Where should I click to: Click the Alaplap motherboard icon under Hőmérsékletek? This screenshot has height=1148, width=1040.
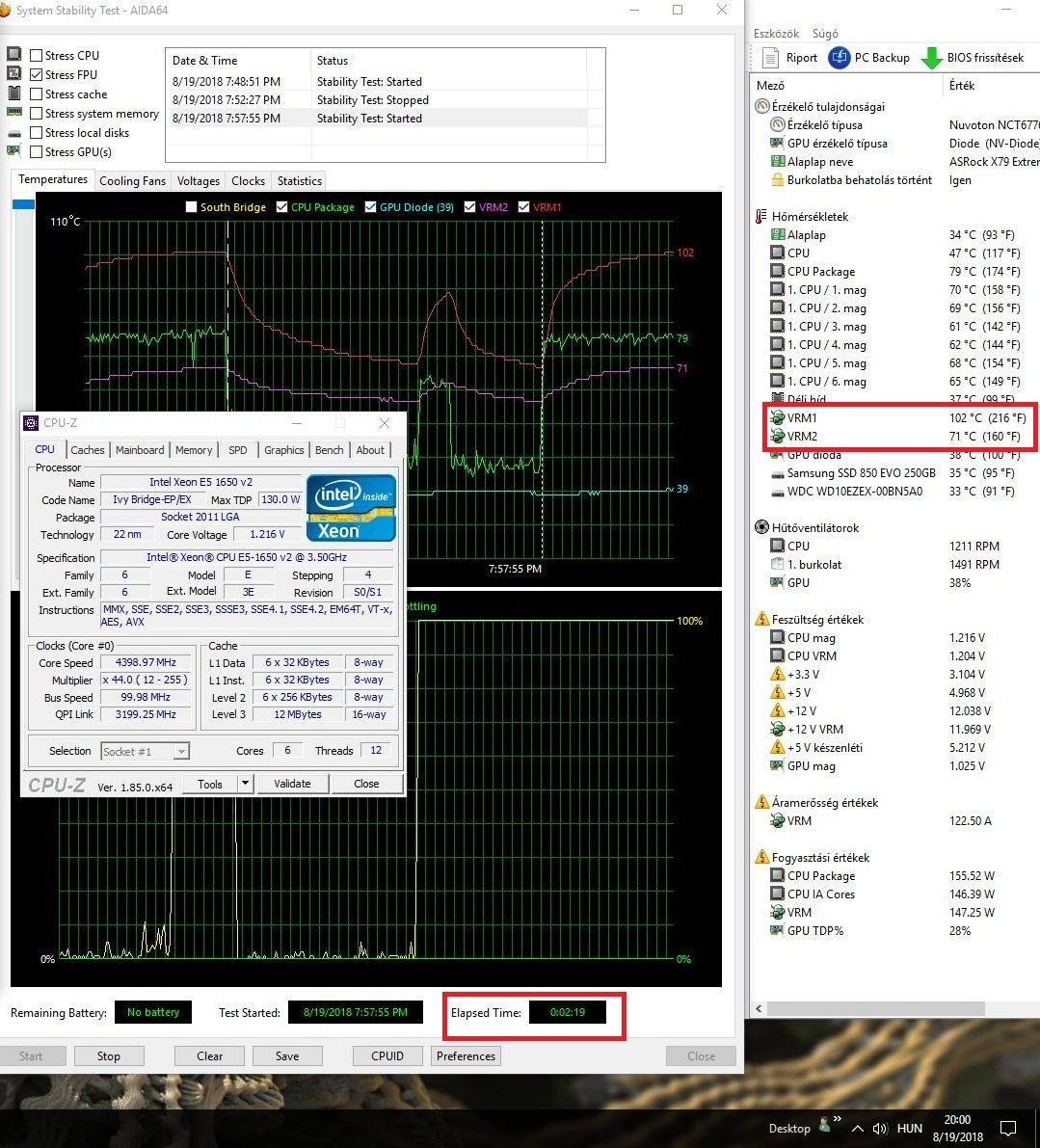(x=777, y=234)
